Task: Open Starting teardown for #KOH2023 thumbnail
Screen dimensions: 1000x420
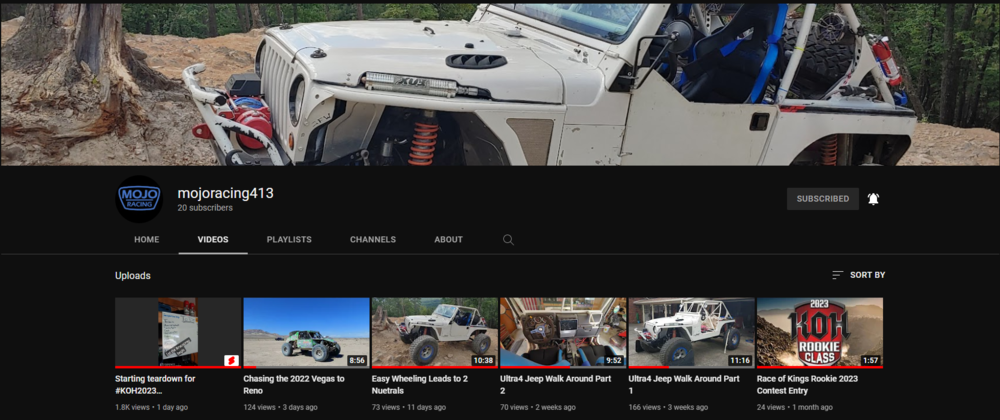Action: [178, 332]
